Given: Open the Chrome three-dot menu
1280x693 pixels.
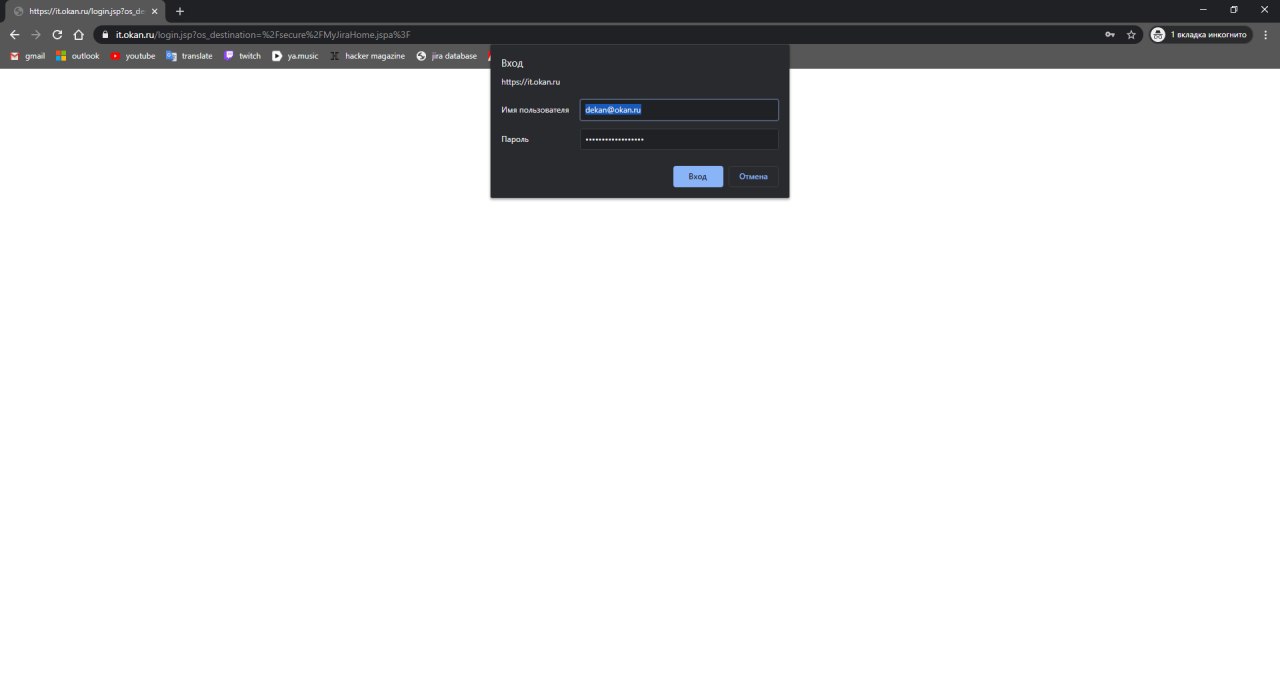Looking at the screenshot, I should 1267,34.
